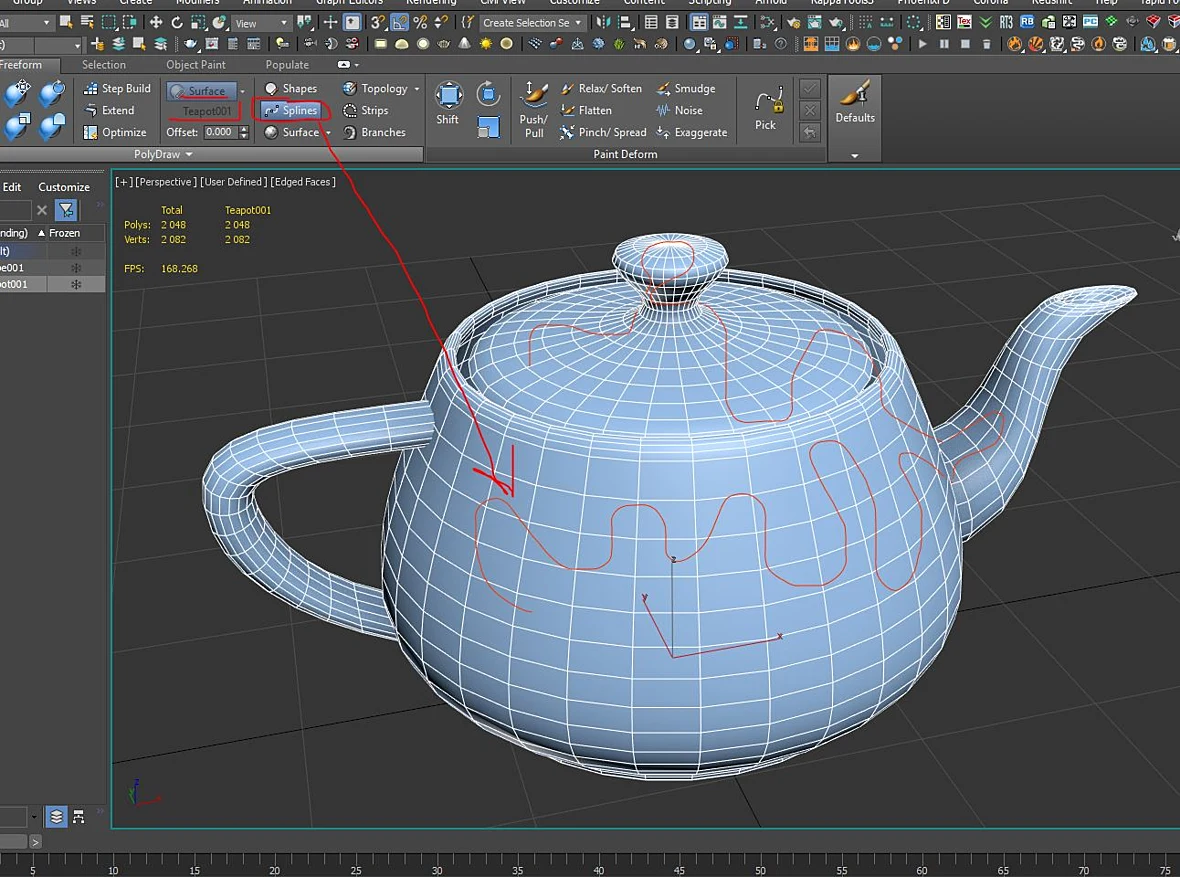Click the Step Build tool
1180x877 pixels.
click(x=117, y=88)
